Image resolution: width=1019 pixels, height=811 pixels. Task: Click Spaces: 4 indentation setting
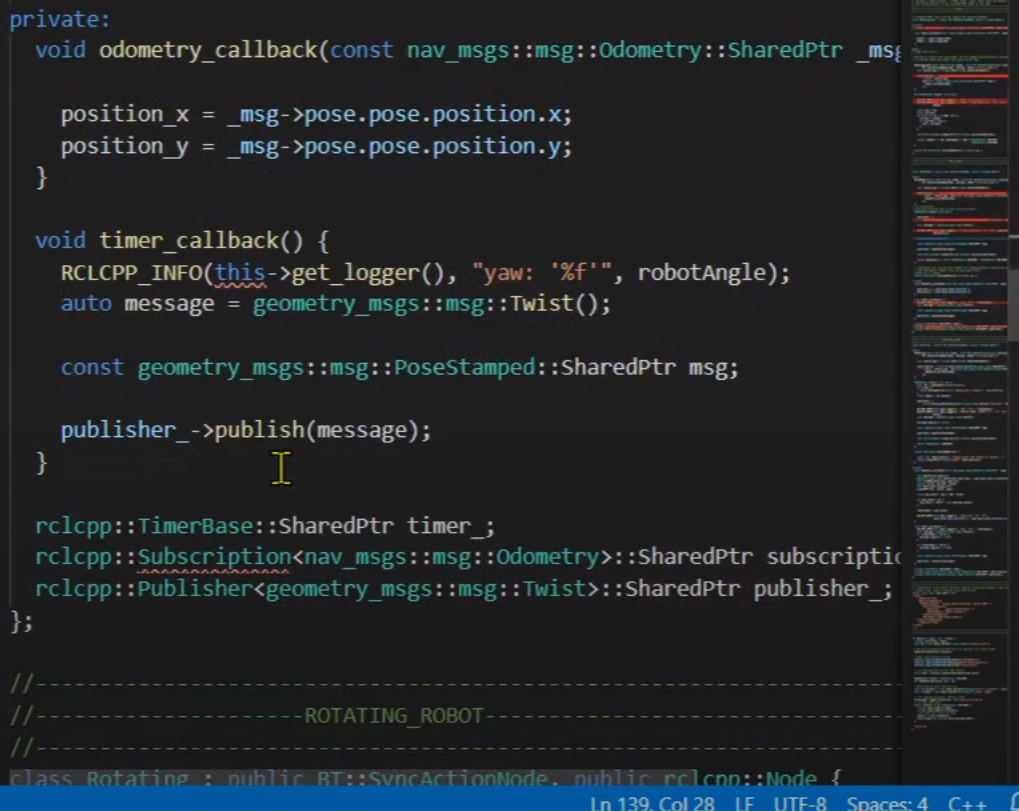[887, 803]
